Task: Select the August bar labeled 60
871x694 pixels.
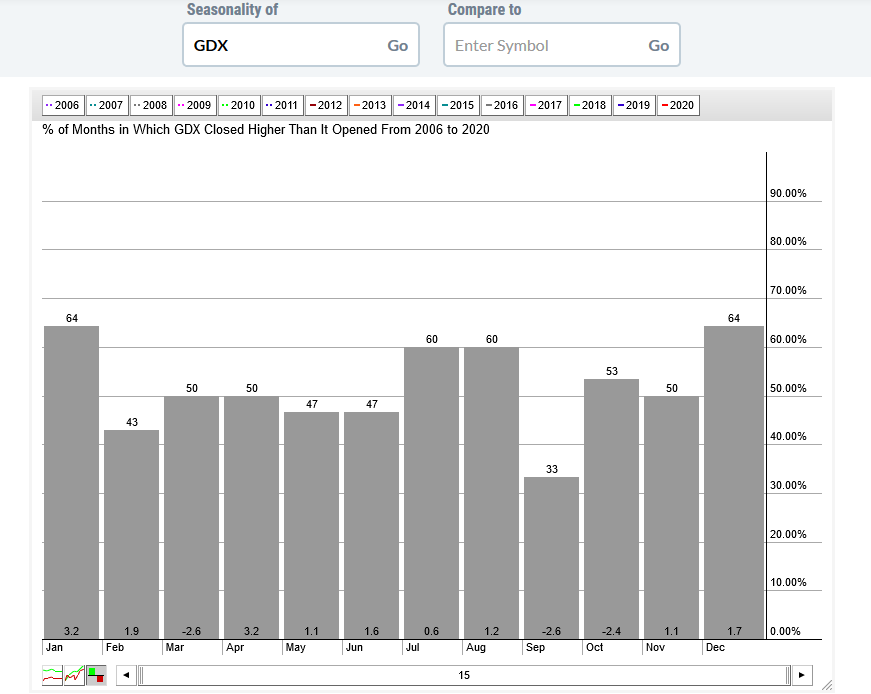Action: pyautogui.click(x=492, y=493)
